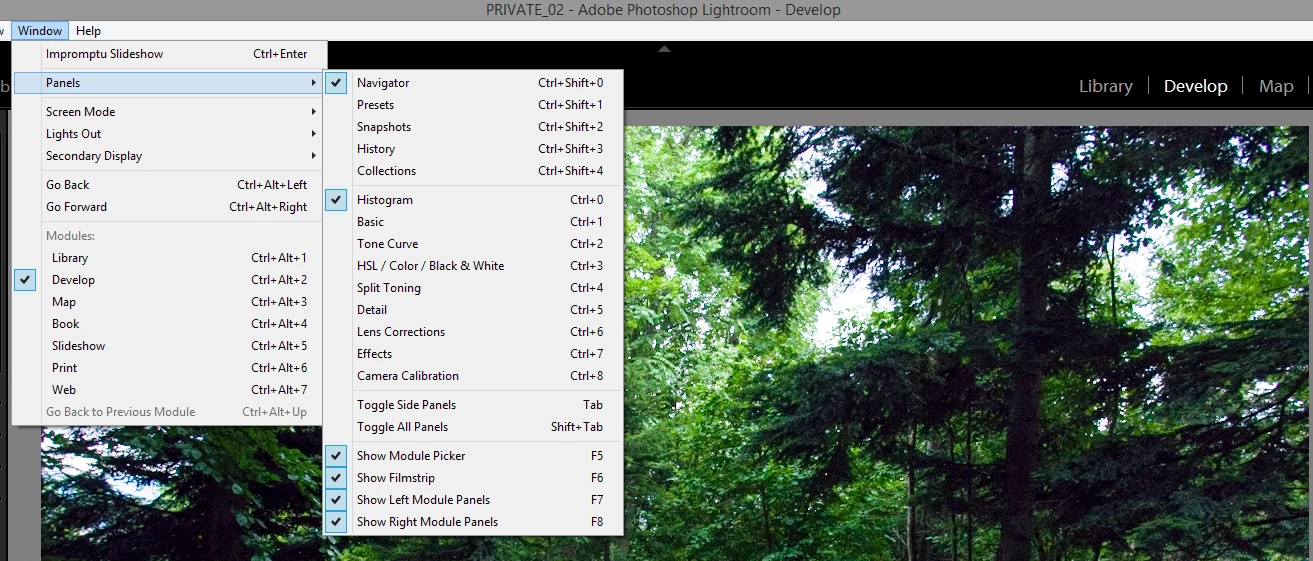Viewport: 1313px width, 561px height.
Task: Open the Window menu
Action: click(40, 31)
